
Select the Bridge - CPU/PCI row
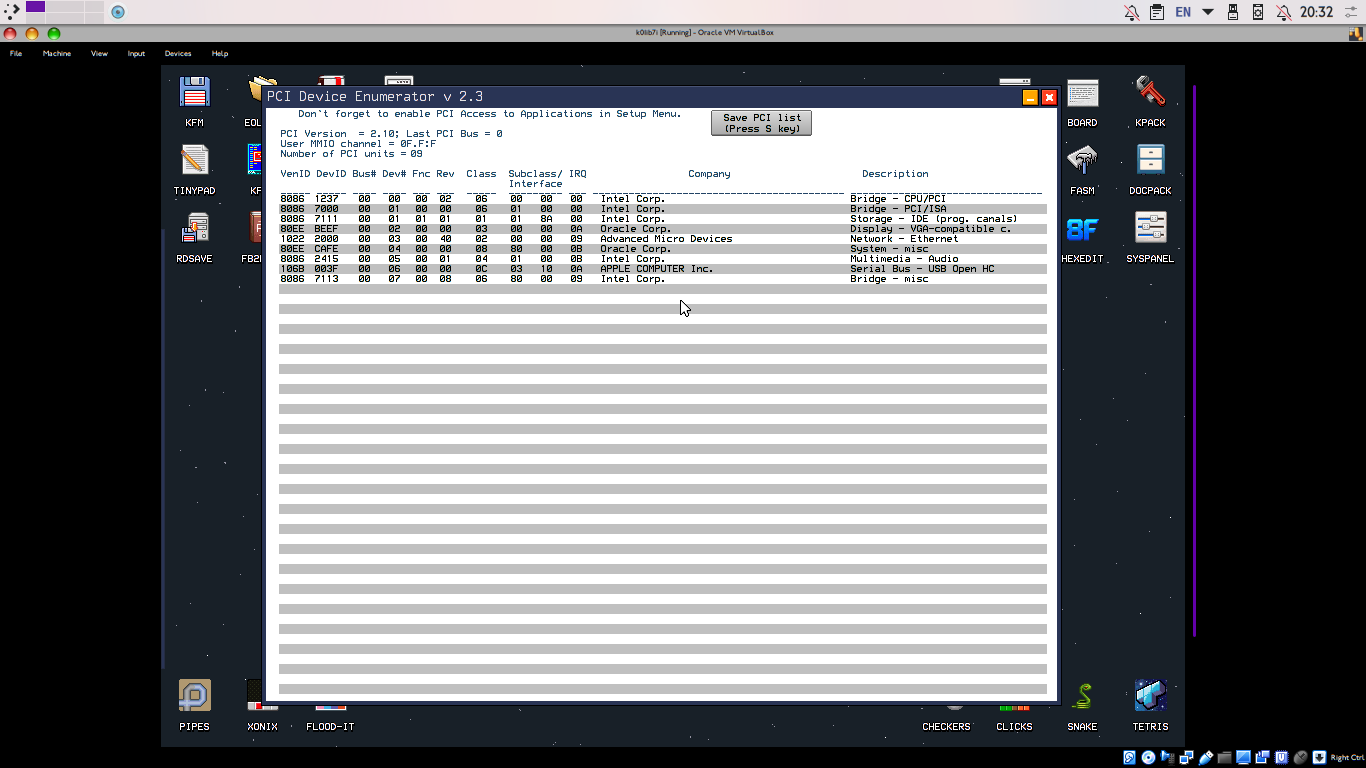pos(663,199)
